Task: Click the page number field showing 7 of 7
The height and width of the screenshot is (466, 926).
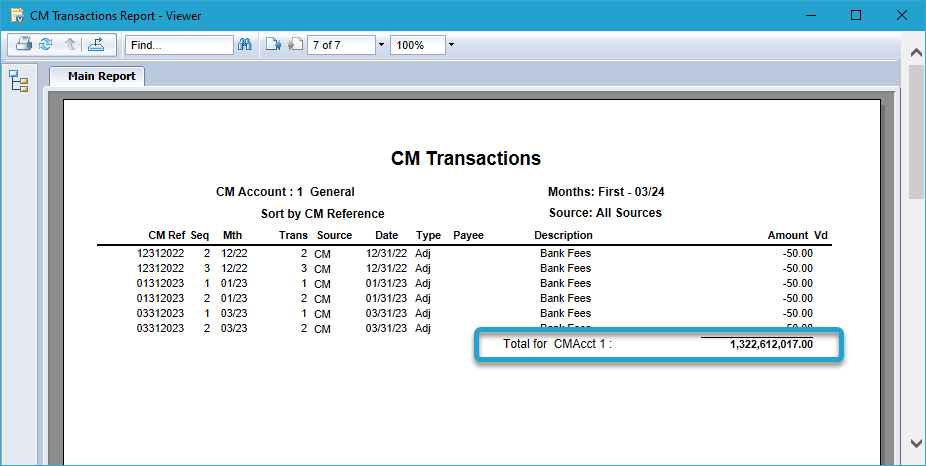Action: [341, 45]
